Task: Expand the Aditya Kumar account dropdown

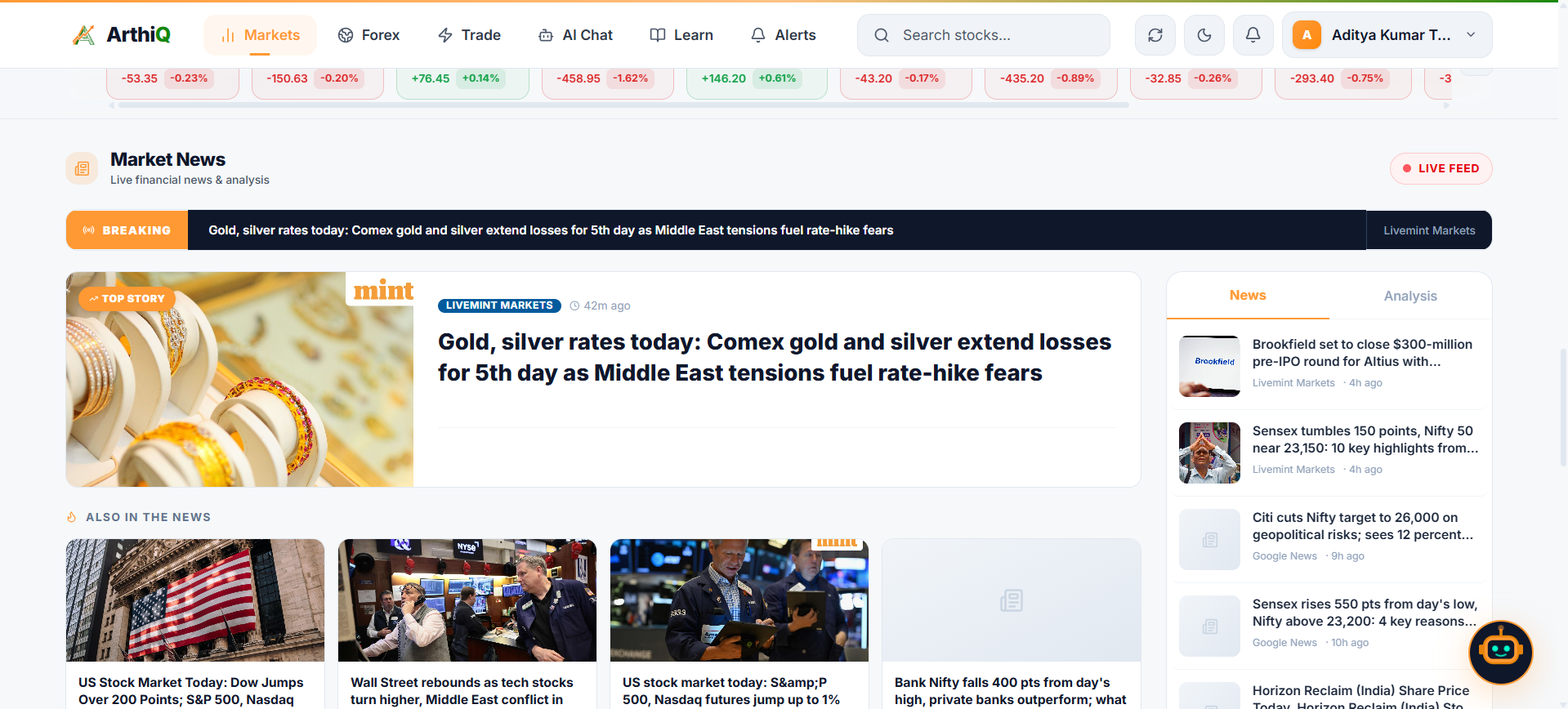Action: click(x=1387, y=35)
